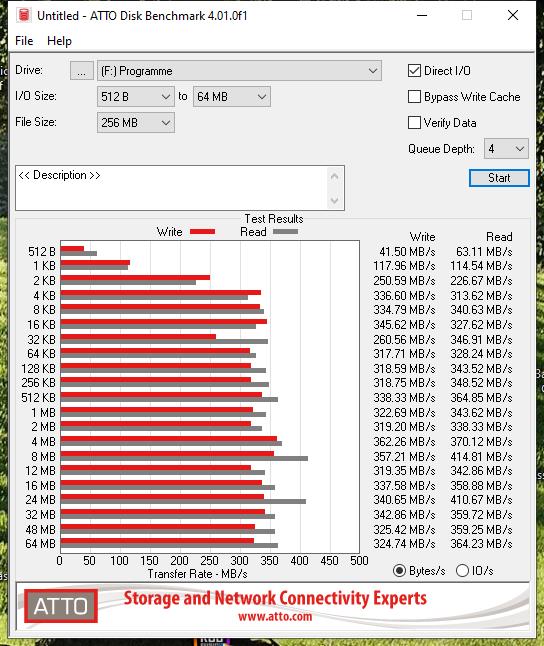
Task: Minimize the ATTO Disk Benchmark window
Action: [x=422, y=15]
